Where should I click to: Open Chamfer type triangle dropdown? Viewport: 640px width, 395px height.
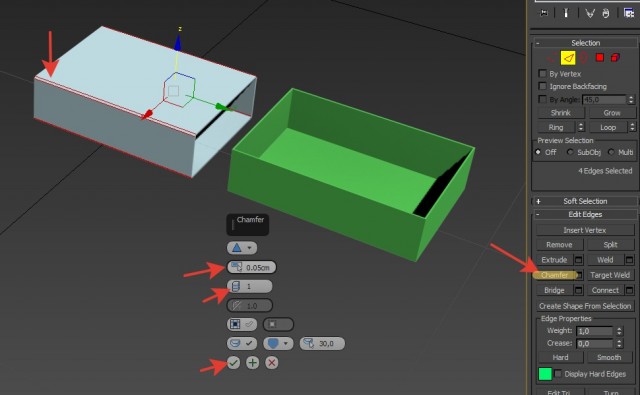point(242,248)
